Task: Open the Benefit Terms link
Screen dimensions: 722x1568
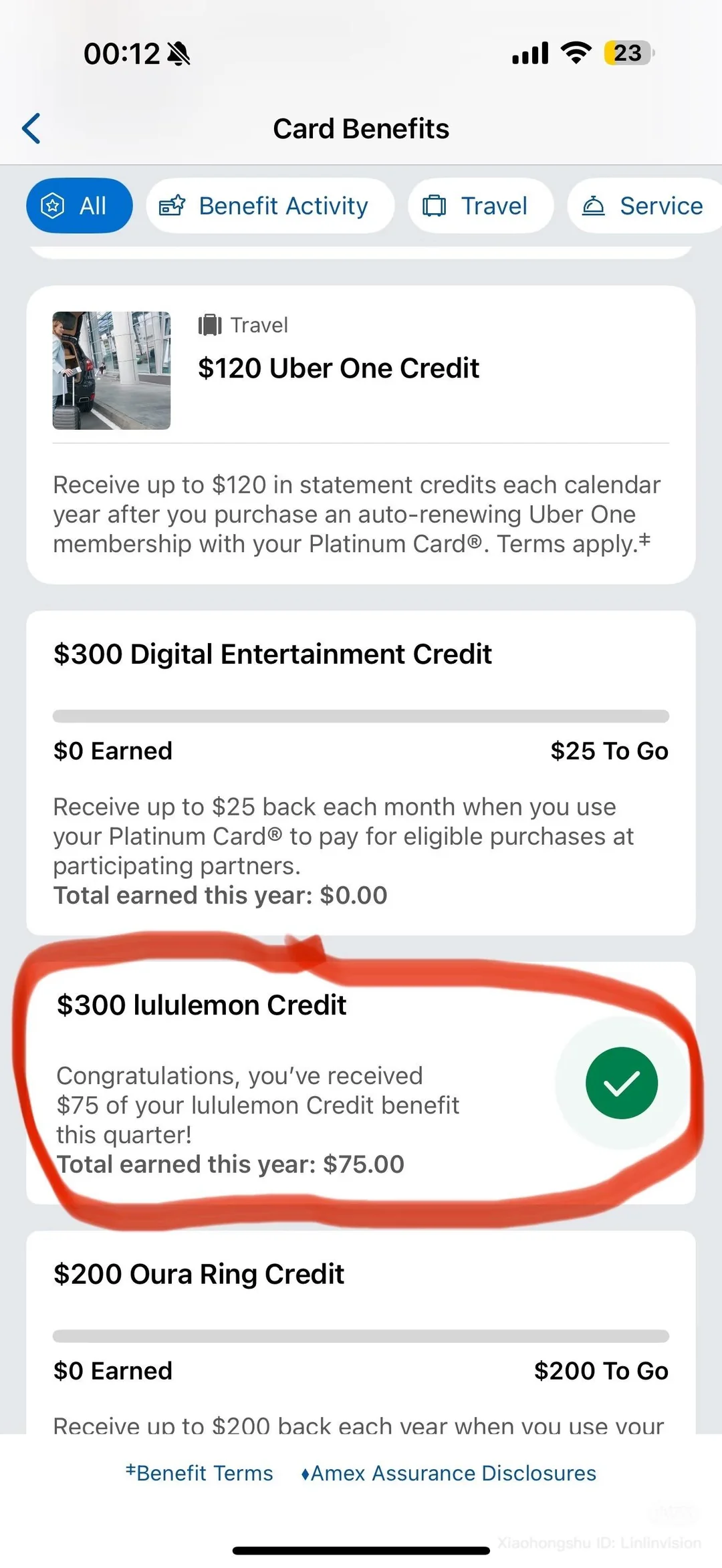Action: (199, 1473)
